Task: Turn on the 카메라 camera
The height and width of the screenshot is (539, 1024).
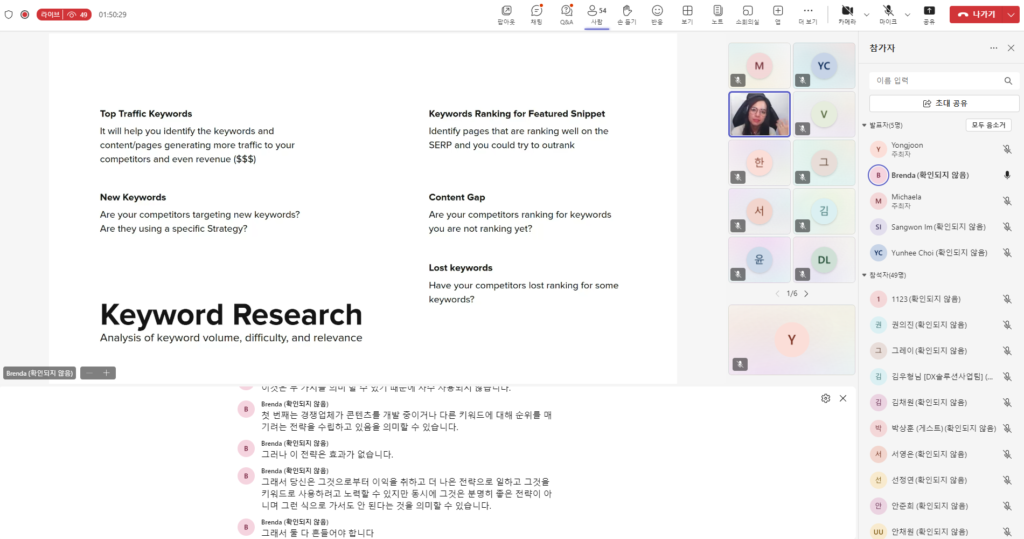Action: click(847, 14)
